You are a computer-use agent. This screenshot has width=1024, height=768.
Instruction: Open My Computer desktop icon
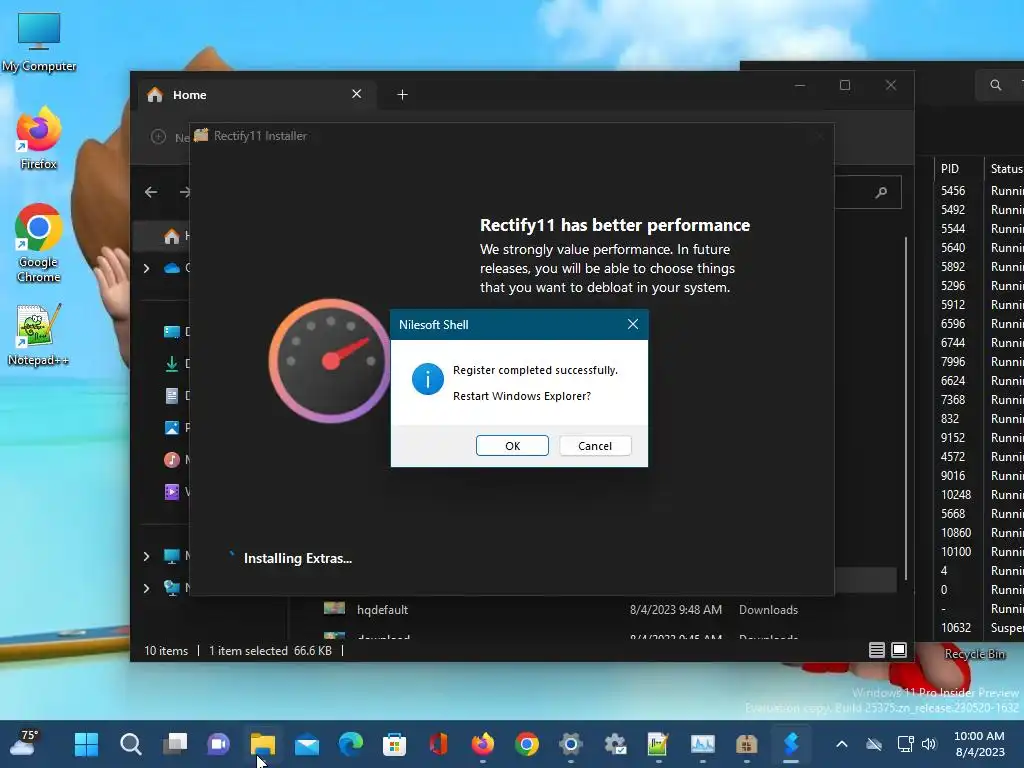39,42
